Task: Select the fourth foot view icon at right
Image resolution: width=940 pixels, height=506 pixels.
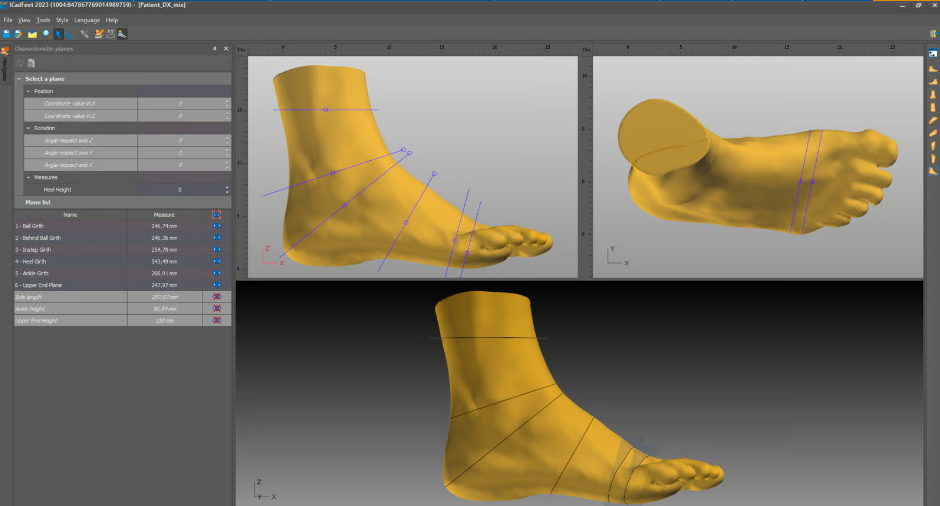Action: coord(933,107)
